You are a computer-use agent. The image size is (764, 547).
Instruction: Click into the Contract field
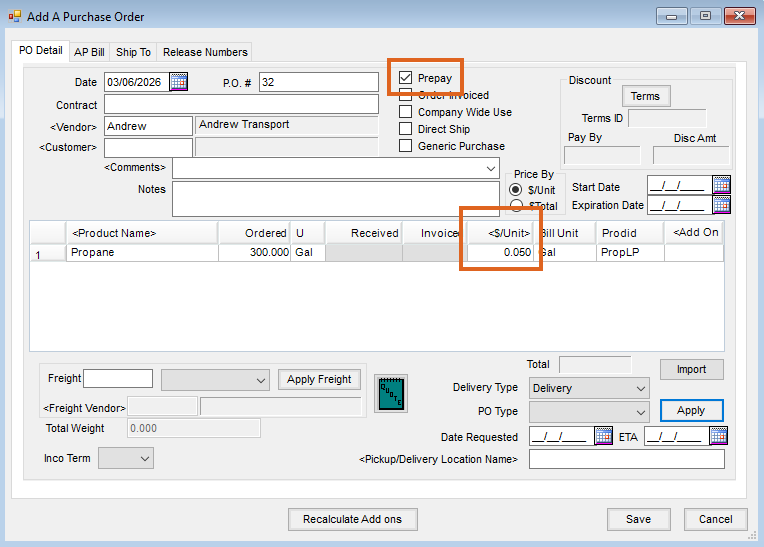(x=241, y=104)
